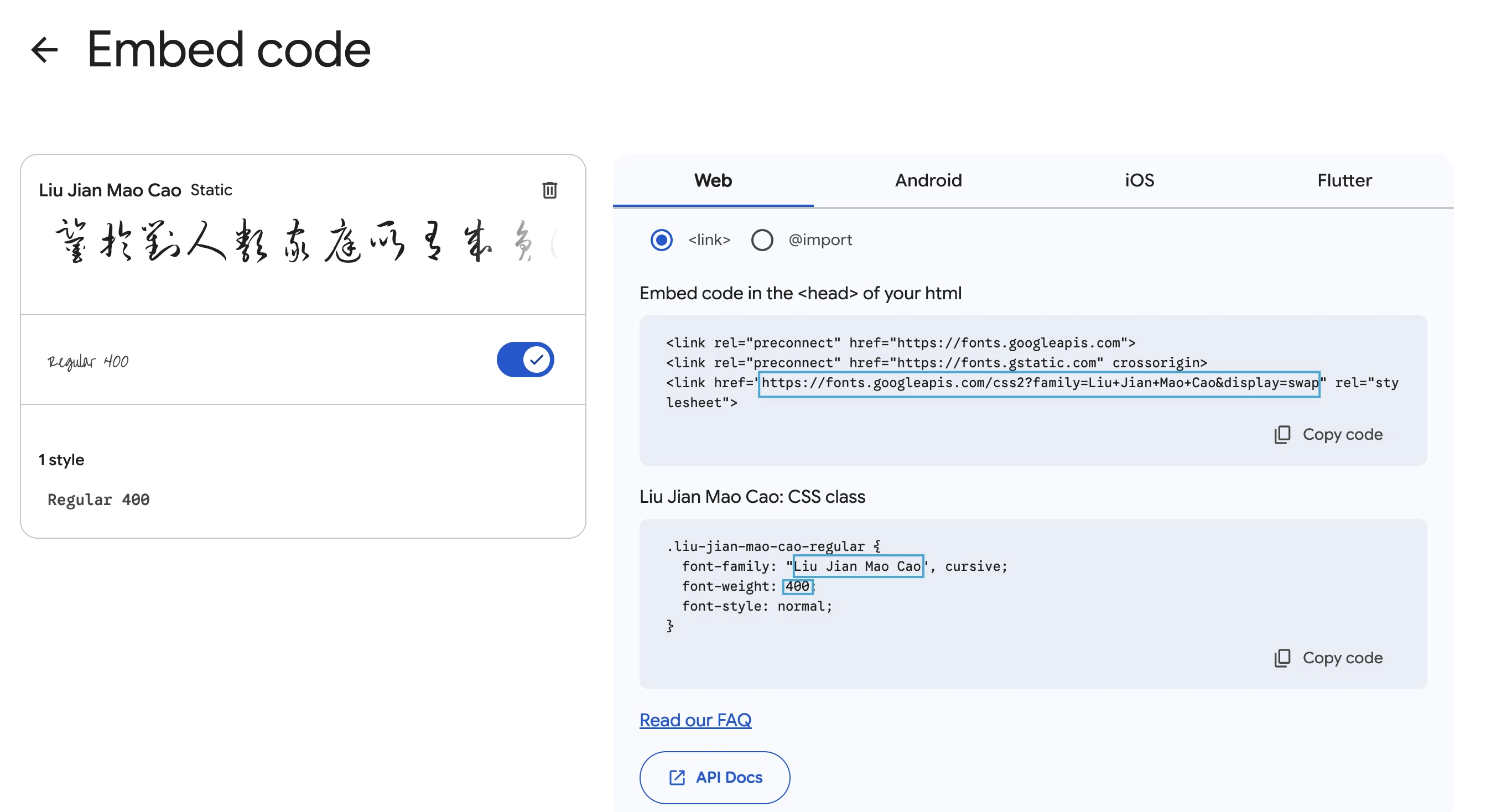Select the @import radio option

pos(761,240)
